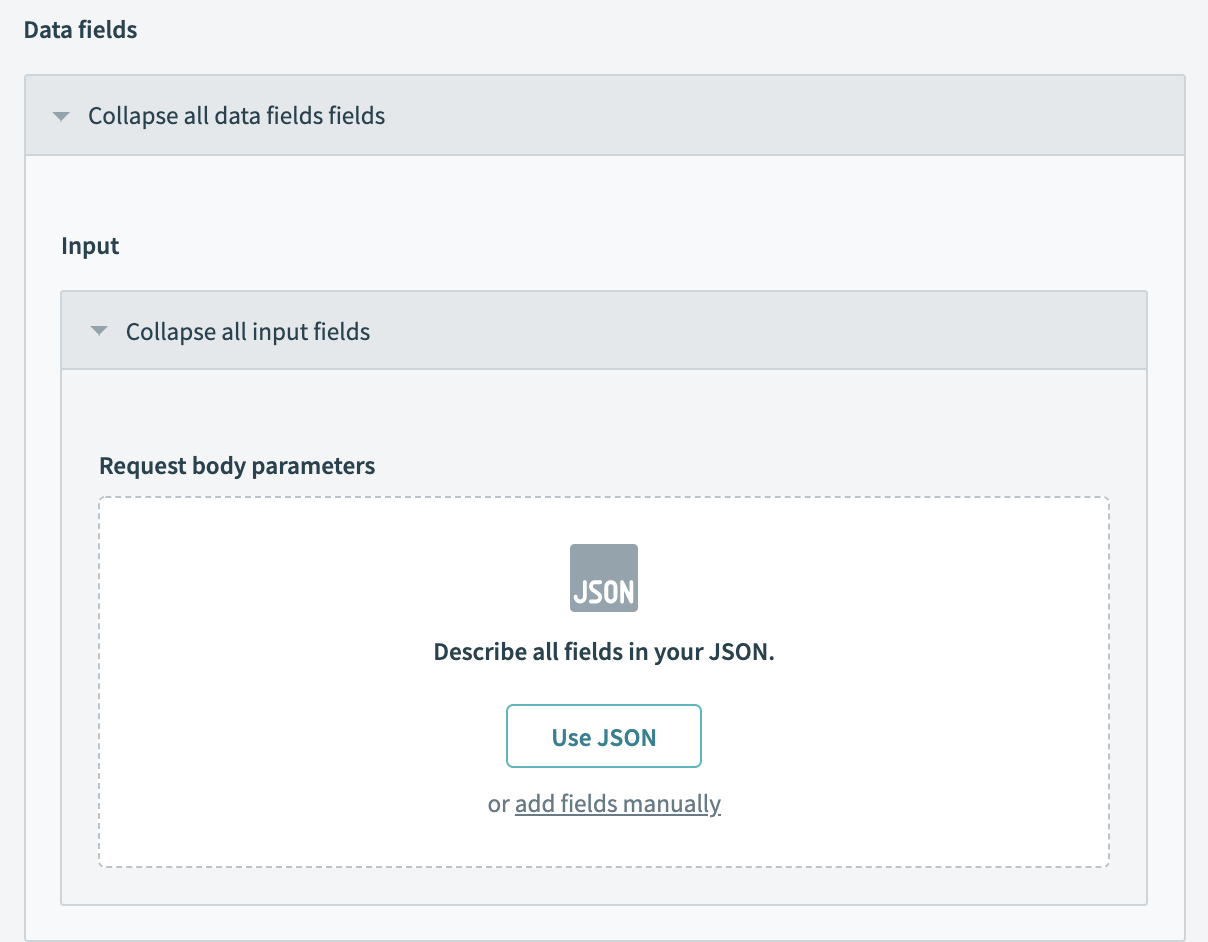Click the Describe all fields in your JSON text

(604, 651)
